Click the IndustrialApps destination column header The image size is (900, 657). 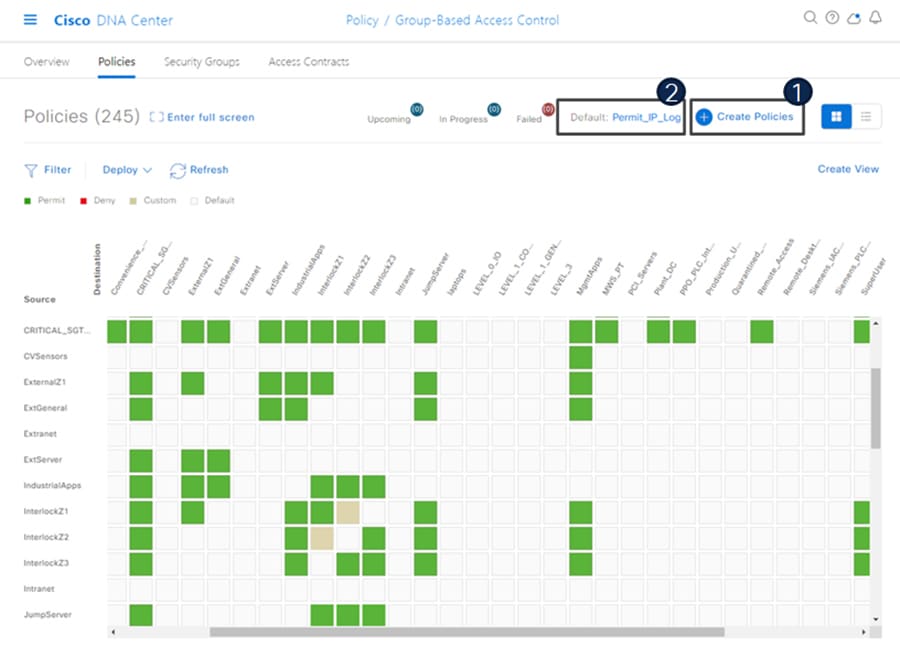pos(308,270)
